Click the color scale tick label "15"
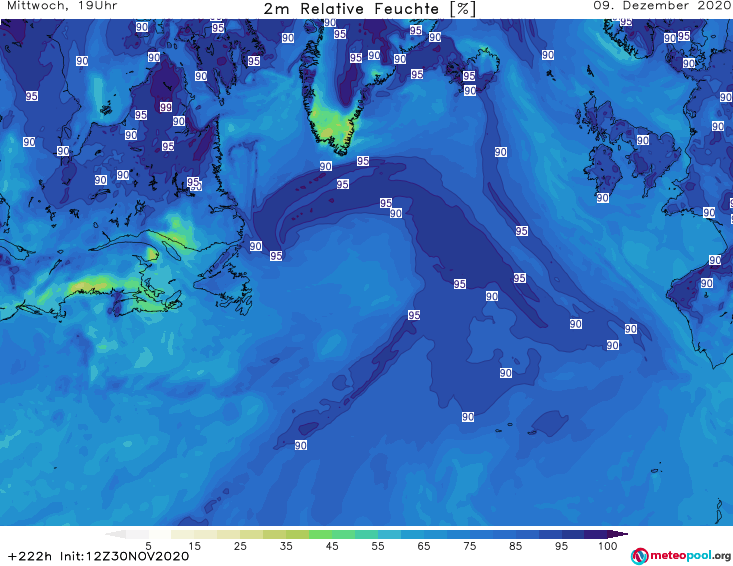This screenshot has width=733, height=566. point(194,545)
